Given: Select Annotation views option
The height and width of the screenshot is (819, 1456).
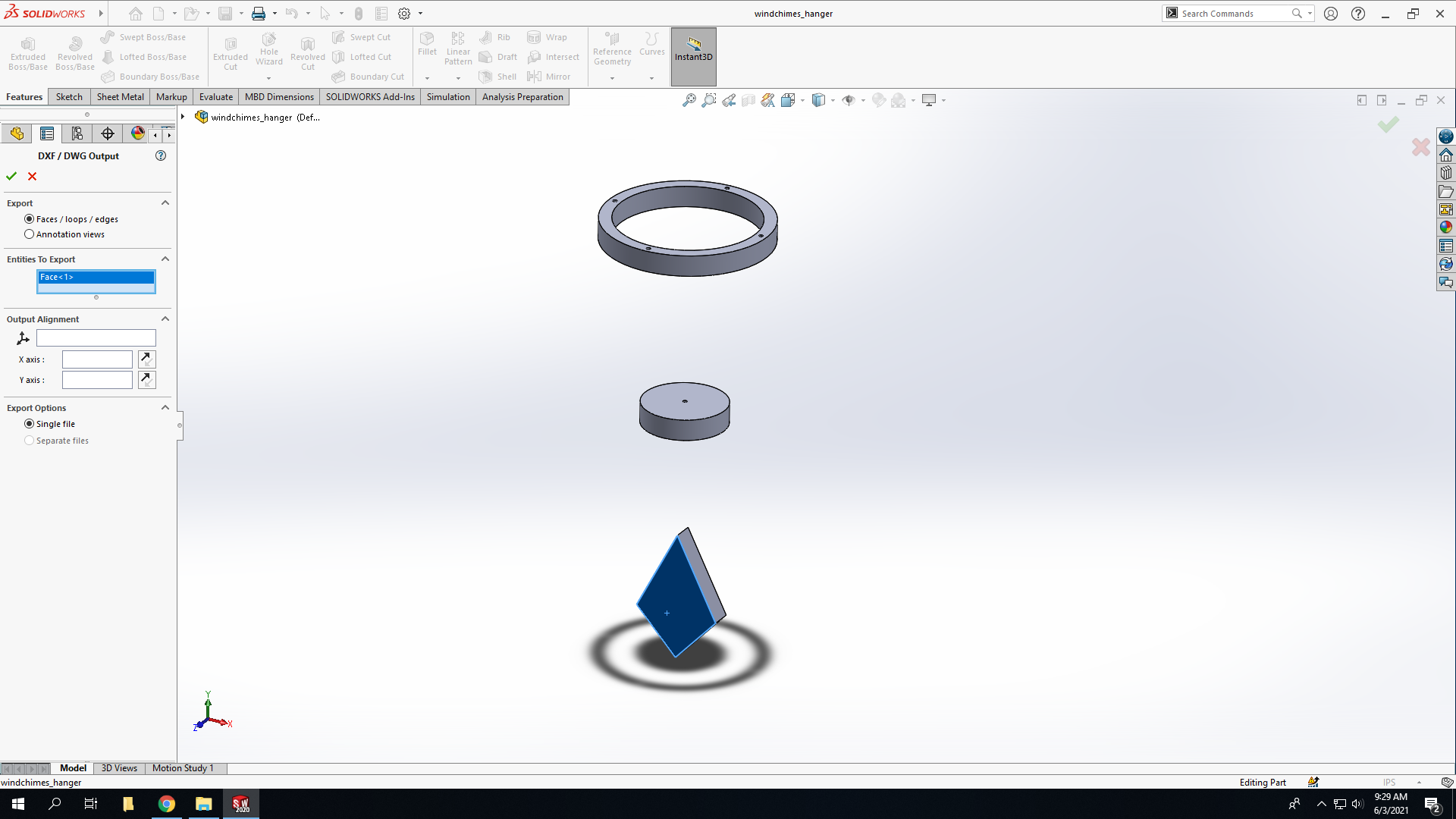Looking at the screenshot, I should pyautogui.click(x=30, y=234).
